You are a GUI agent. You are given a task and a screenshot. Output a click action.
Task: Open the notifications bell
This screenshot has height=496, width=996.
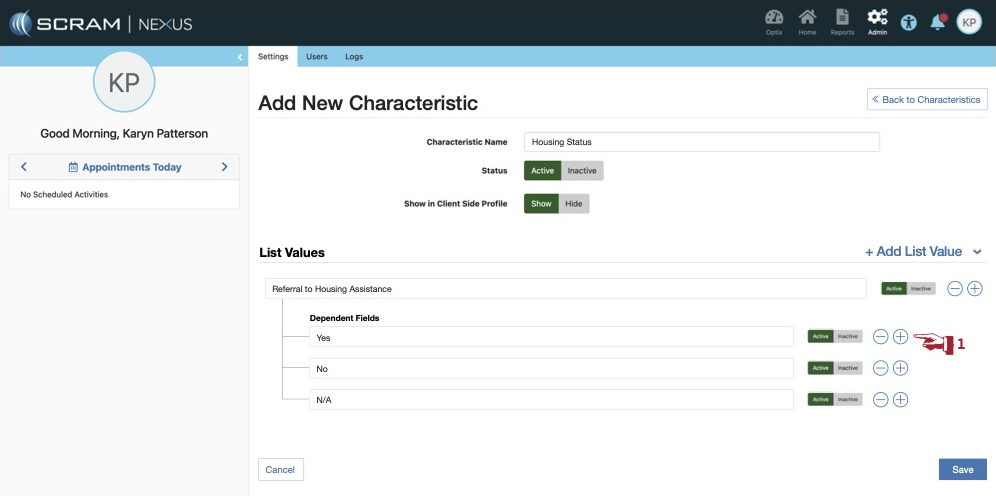tap(938, 22)
